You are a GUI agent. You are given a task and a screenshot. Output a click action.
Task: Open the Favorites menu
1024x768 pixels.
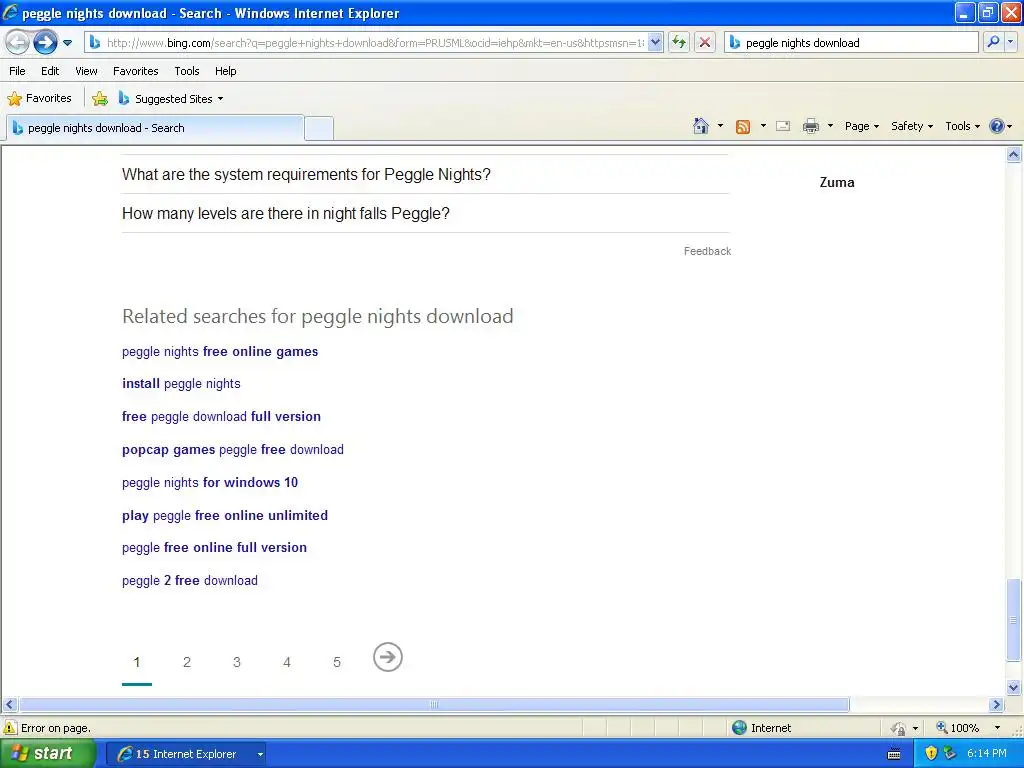pos(136,71)
